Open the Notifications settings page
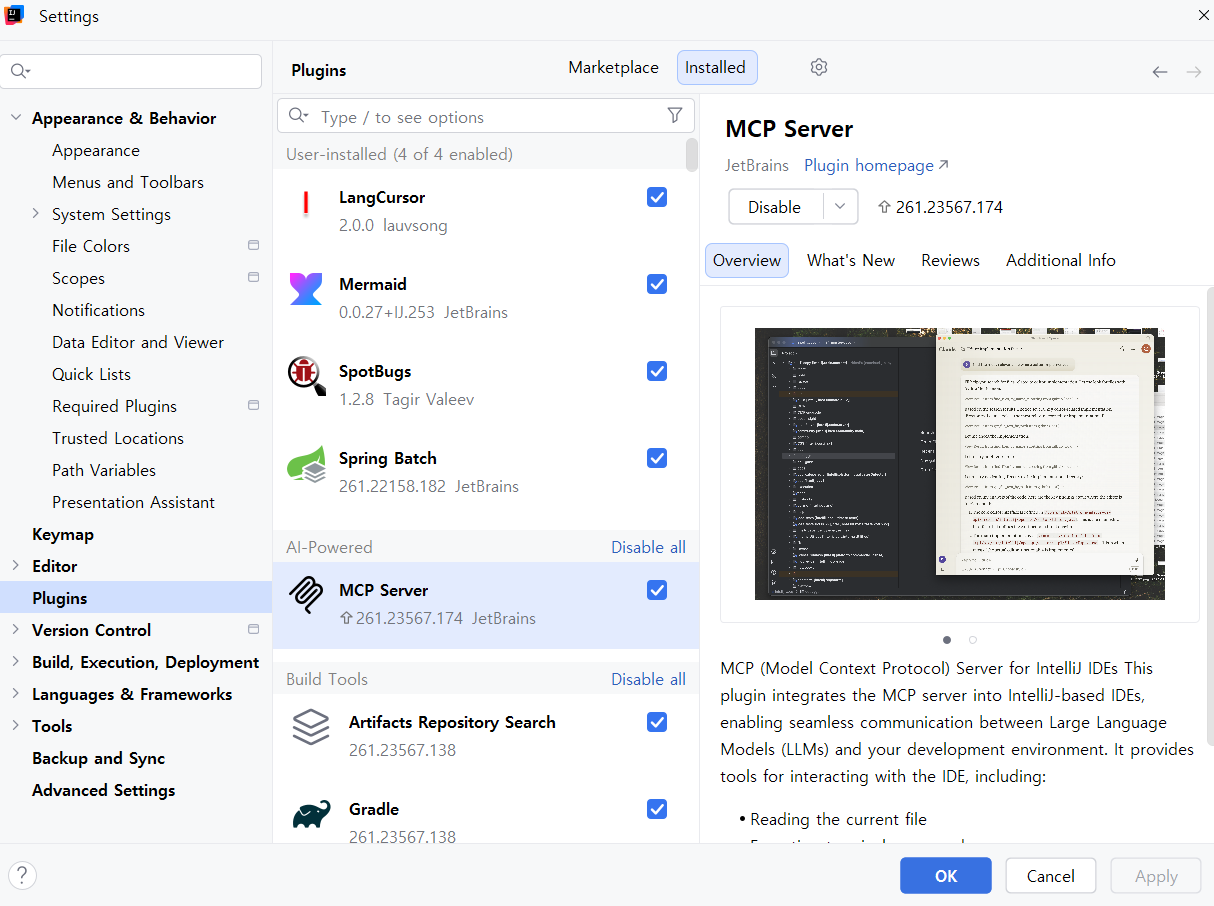1214x906 pixels. [x=98, y=310]
